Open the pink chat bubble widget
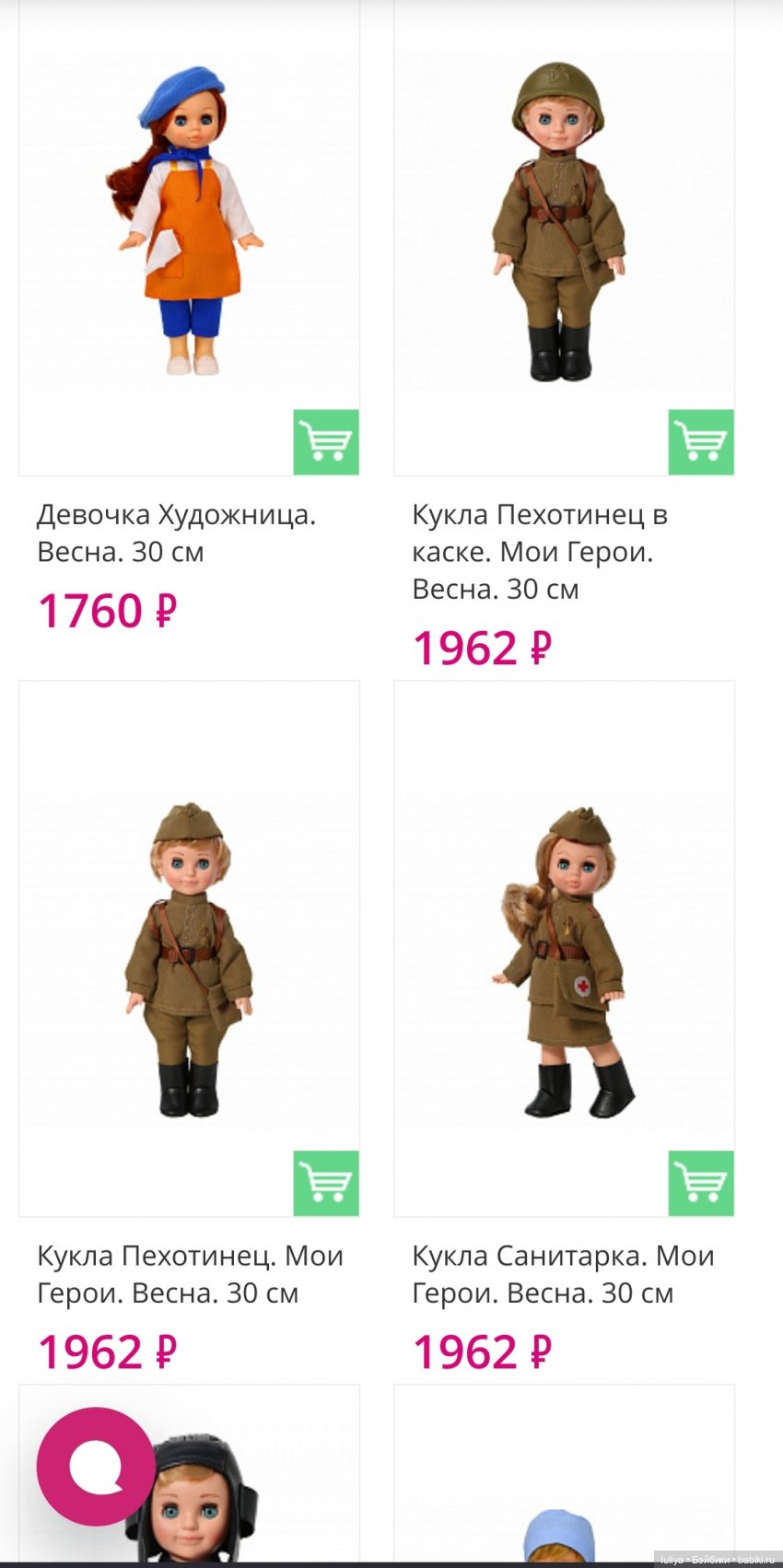The width and height of the screenshot is (783, 1568). [x=96, y=1467]
